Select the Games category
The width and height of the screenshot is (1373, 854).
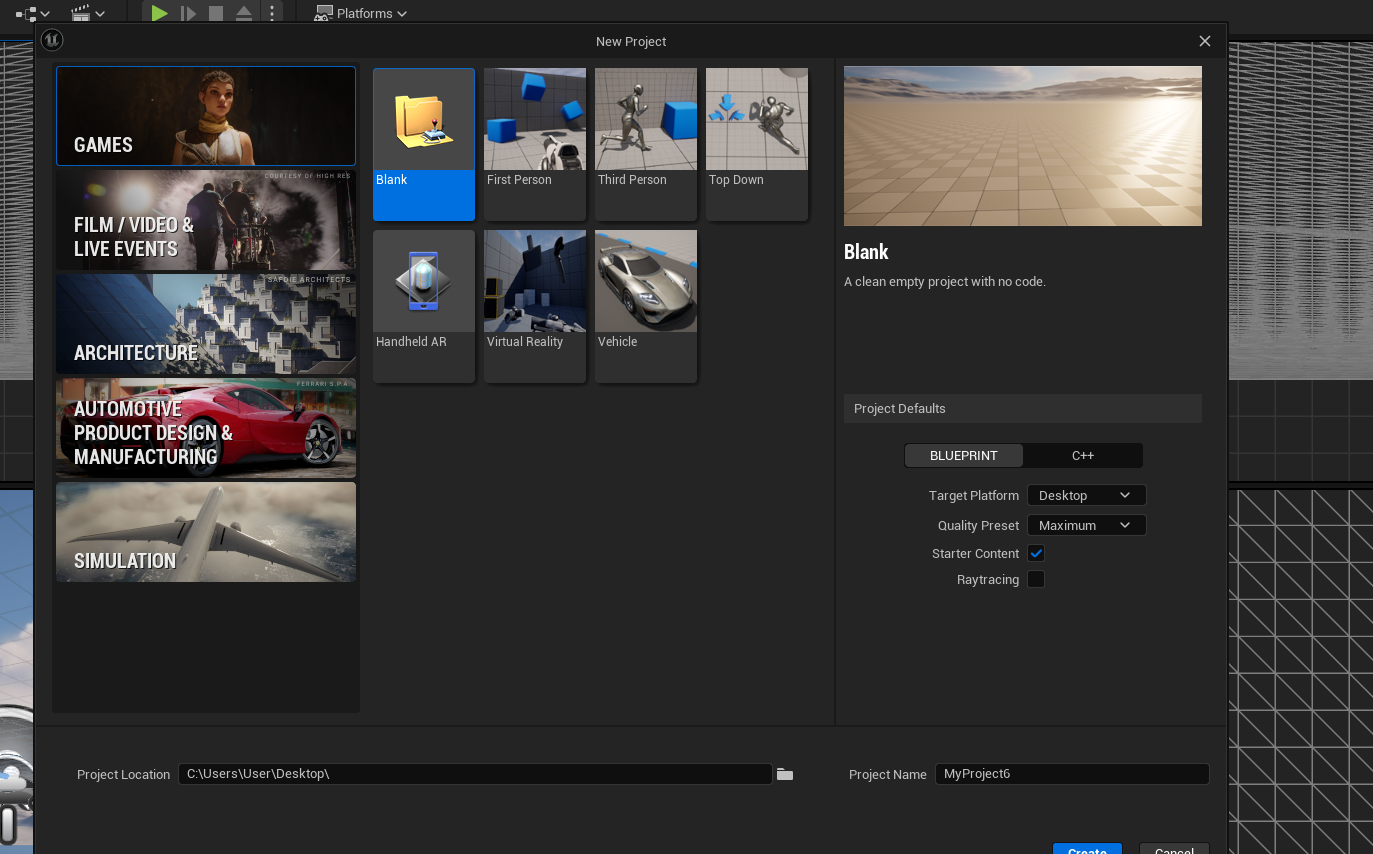pyautogui.click(x=206, y=116)
